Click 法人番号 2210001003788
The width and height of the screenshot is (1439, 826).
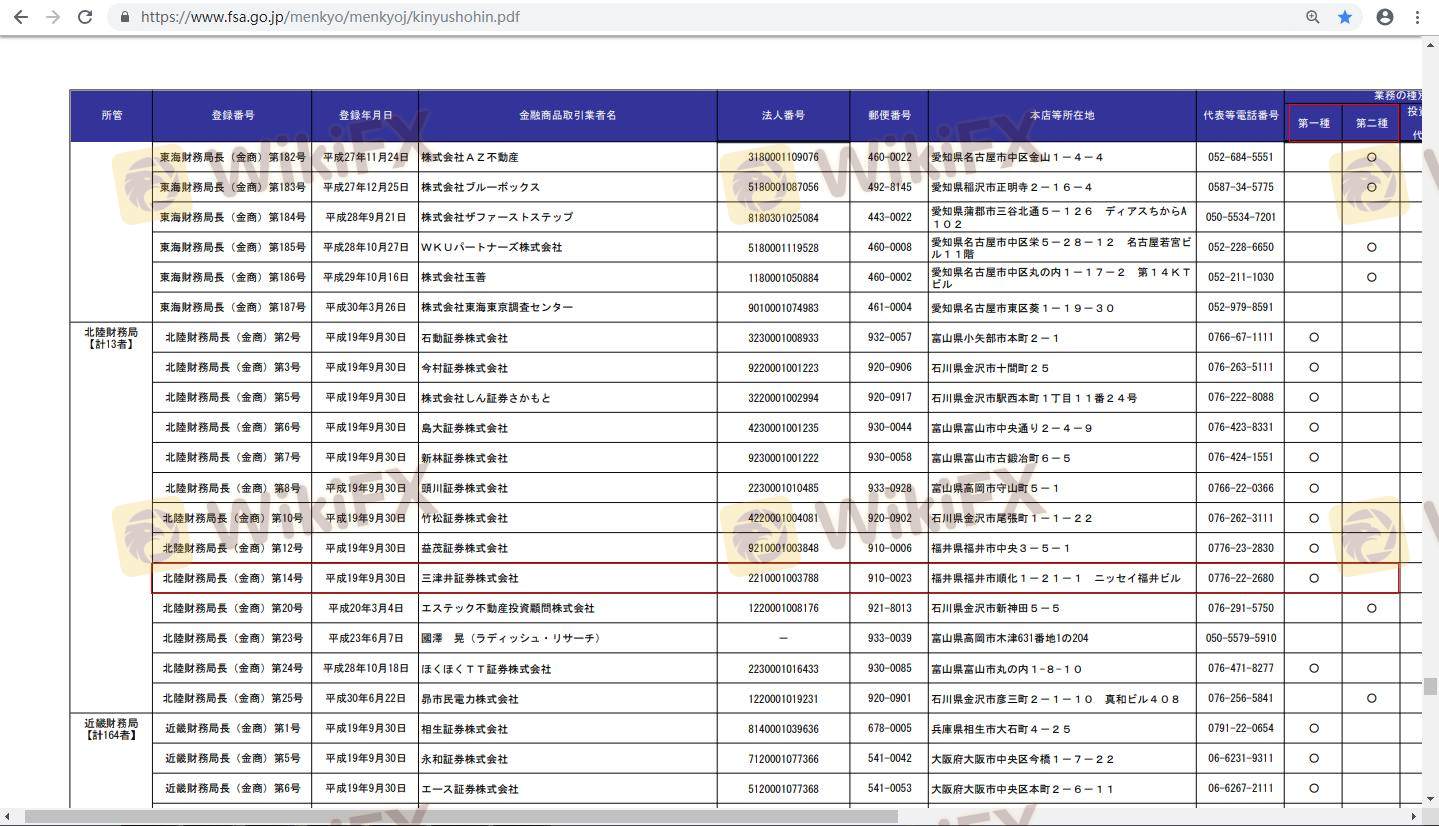coord(783,578)
